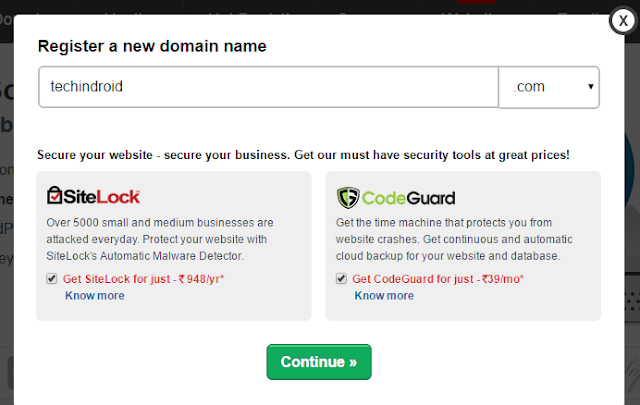The height and width of the screenshot is (405, 640).
Task: Click the Secure your website tagline
Action: 303,155
